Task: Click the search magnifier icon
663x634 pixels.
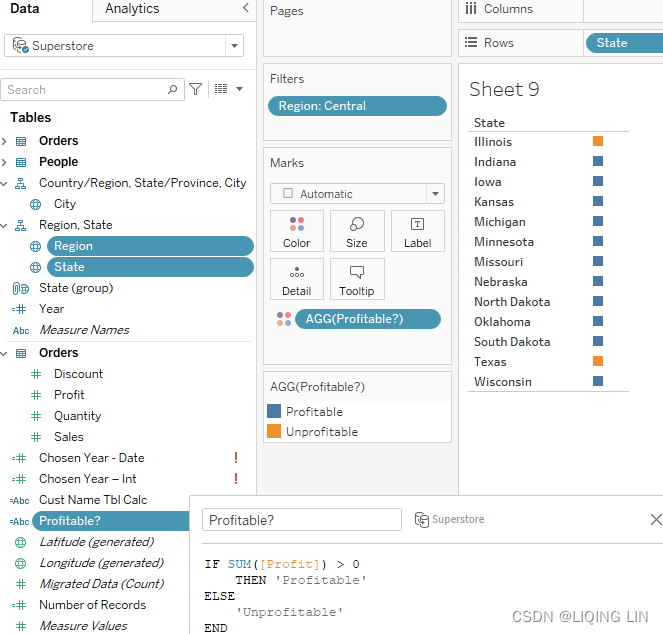Action: (174, 89)
